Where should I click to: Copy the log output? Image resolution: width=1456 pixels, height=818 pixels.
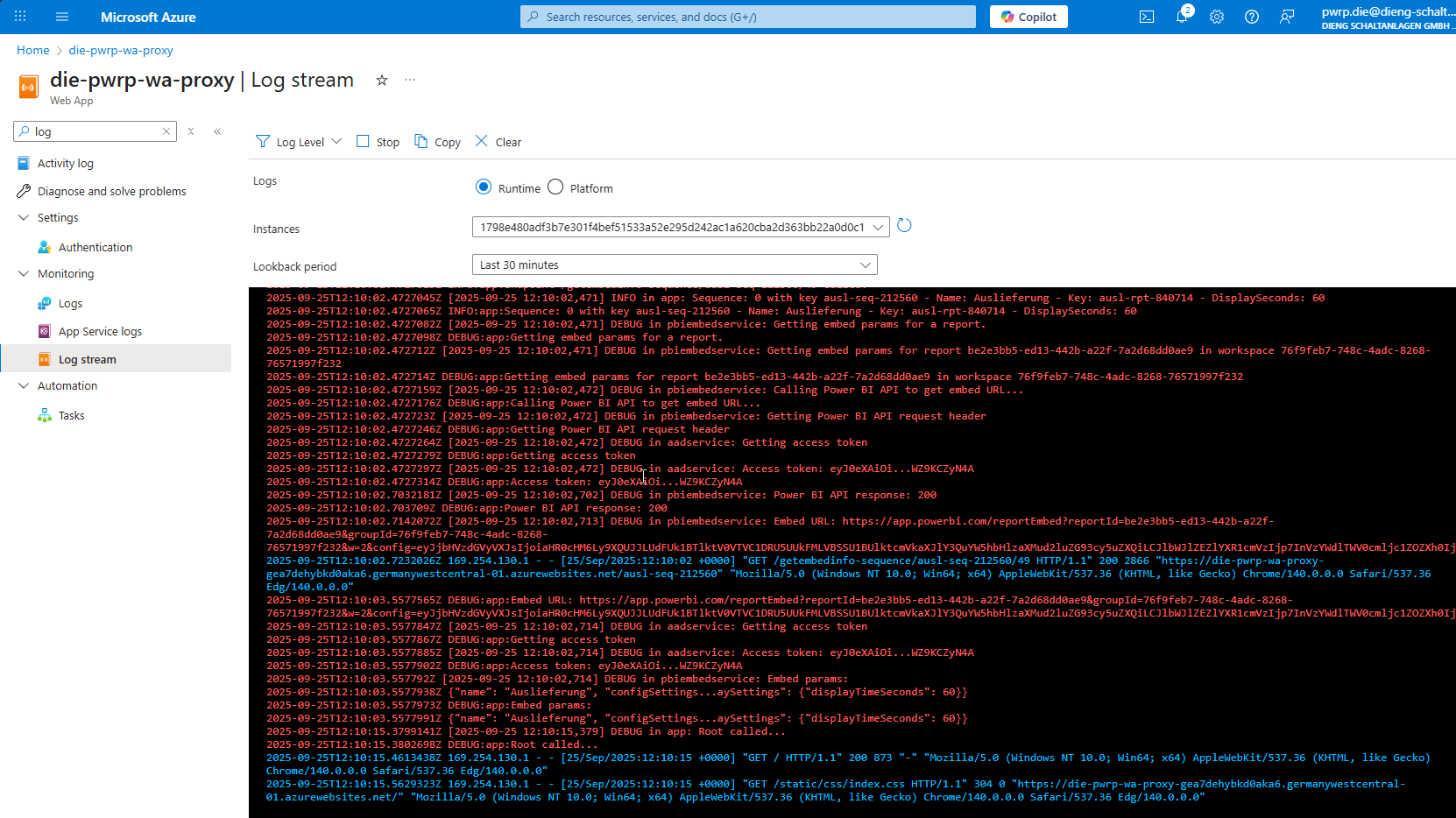point(437,142)
